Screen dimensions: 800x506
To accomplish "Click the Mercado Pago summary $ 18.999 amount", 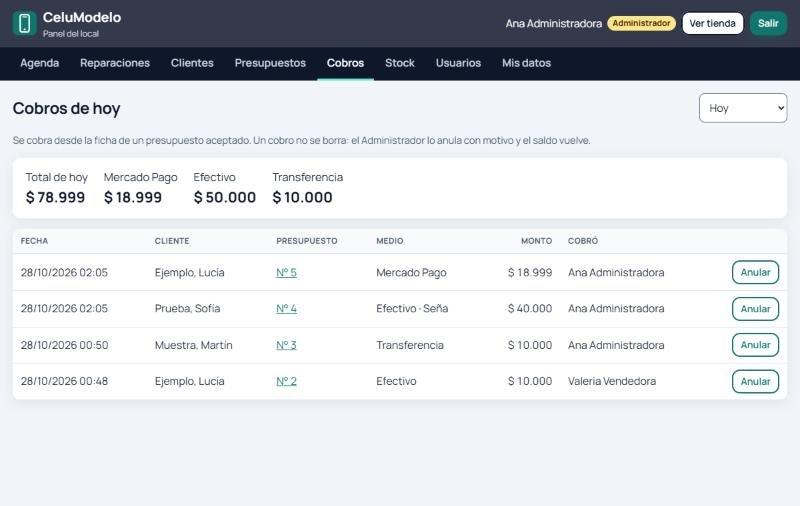I will coord(133,197).
